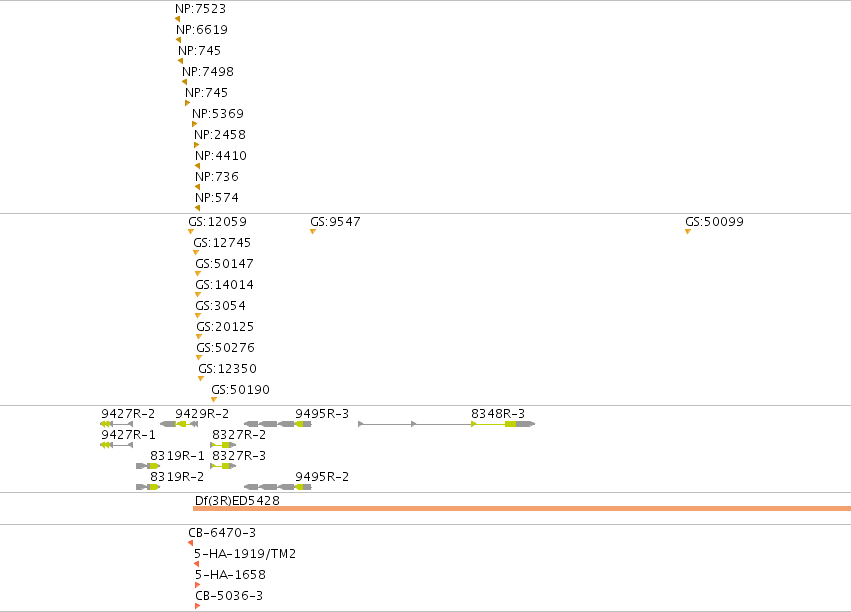Viewport: 851px width, 612px height.
Task: Click the GS:12059 label
Action: (x=217, y=222)
